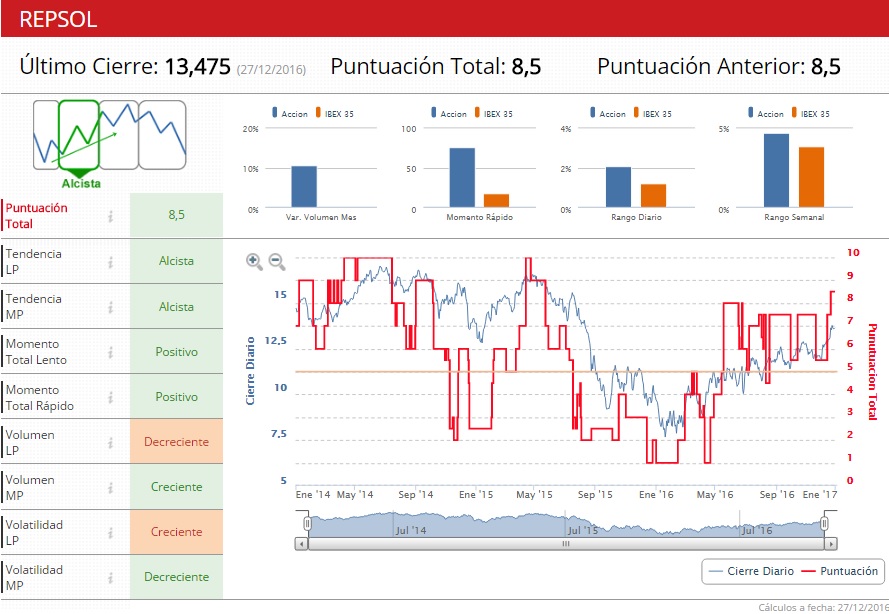Click the left handle of the range navigator
Viewport: 889px width, 614px height.
click(307, 523)
